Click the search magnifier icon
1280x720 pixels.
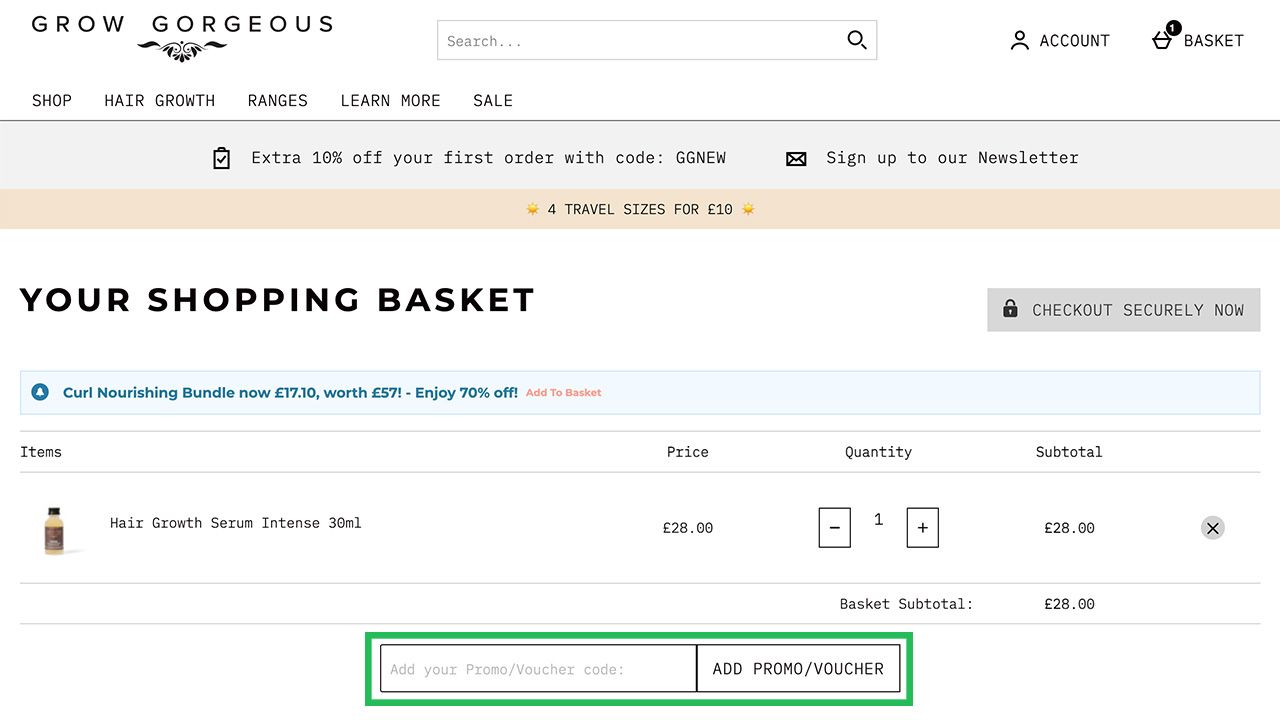click(x=856, y=40)
